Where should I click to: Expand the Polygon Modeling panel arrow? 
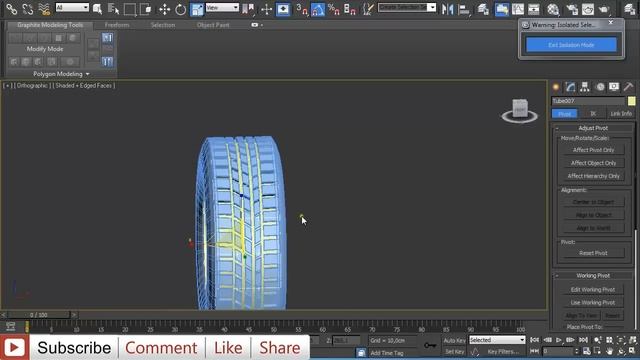coord(87,74)
